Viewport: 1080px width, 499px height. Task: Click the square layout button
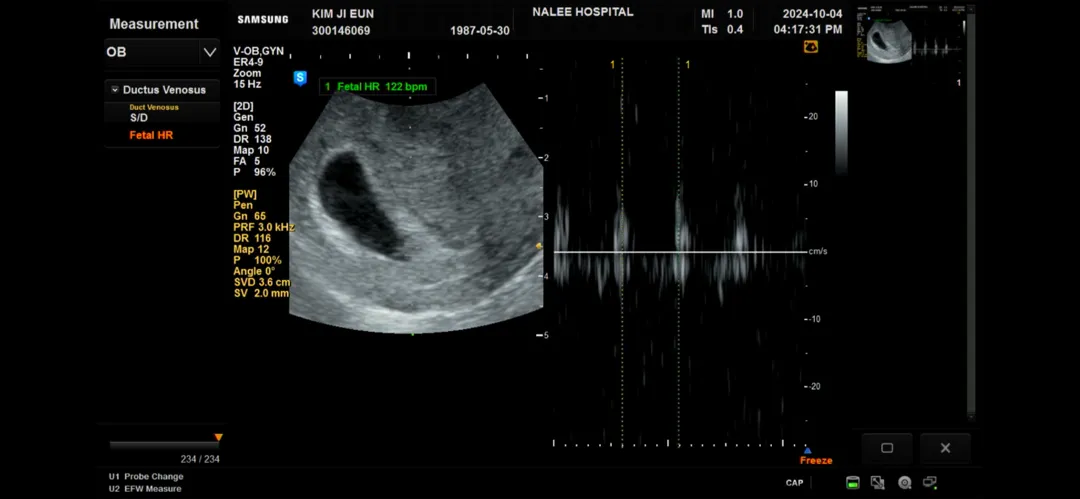click(x=887, y=448)
